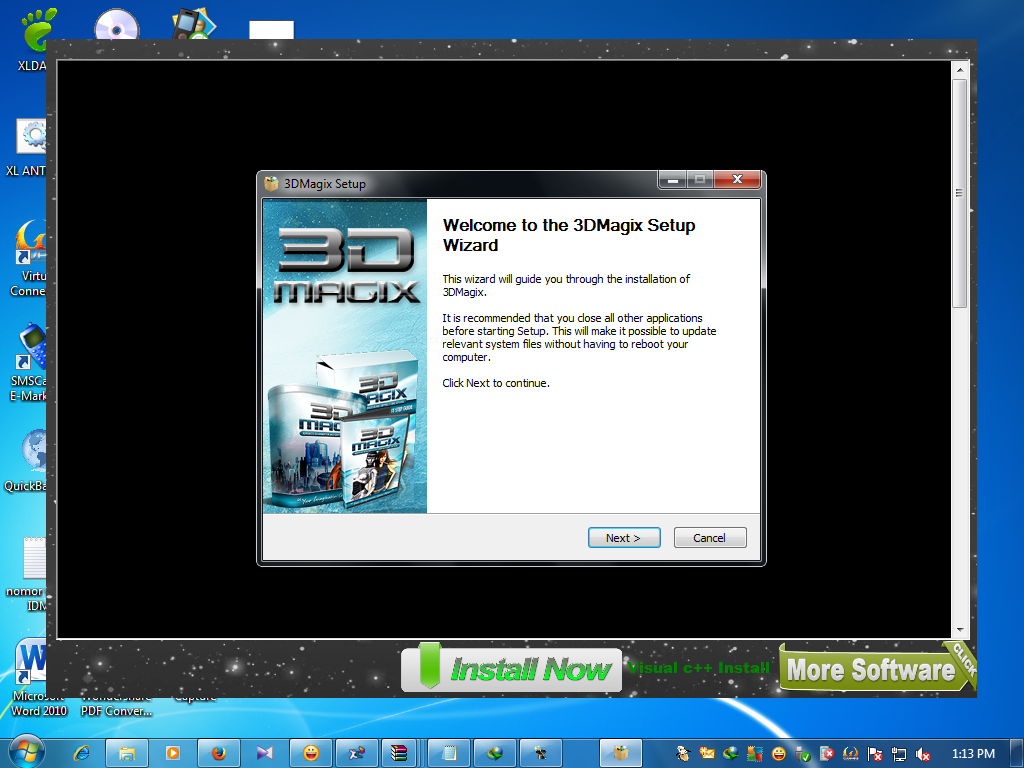The height and width of the screenshot is (768, 1024).
Task: Click the yellow smiley tray icon
Action: [778, 754]
